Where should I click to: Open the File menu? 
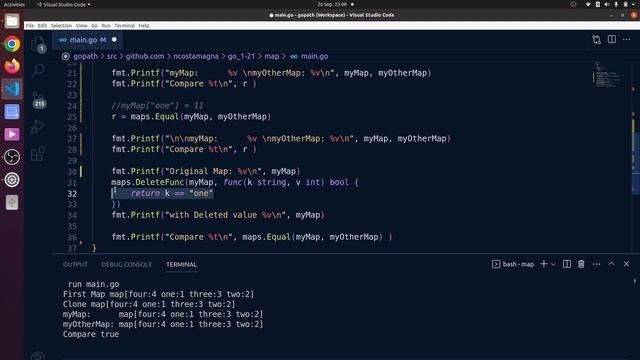(x=30, y=26)
